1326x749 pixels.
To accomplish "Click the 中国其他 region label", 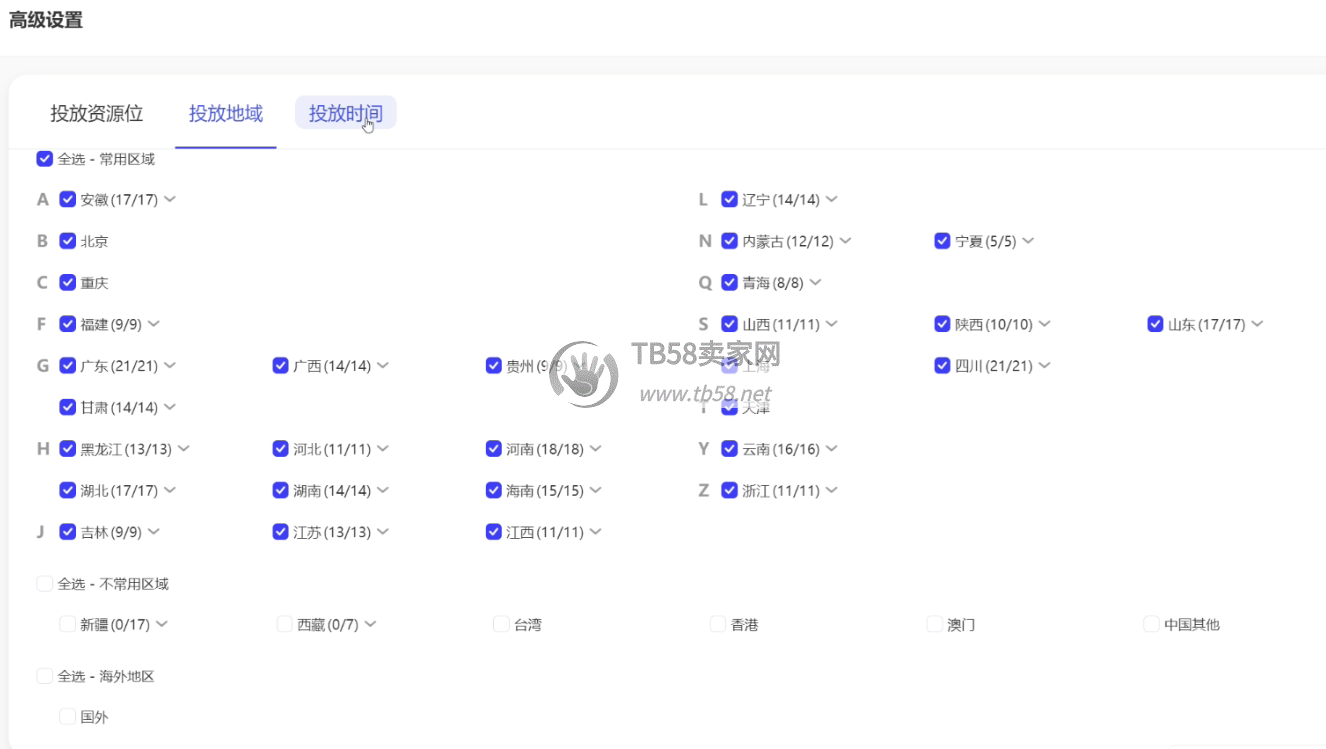I will coord(1191,625).
